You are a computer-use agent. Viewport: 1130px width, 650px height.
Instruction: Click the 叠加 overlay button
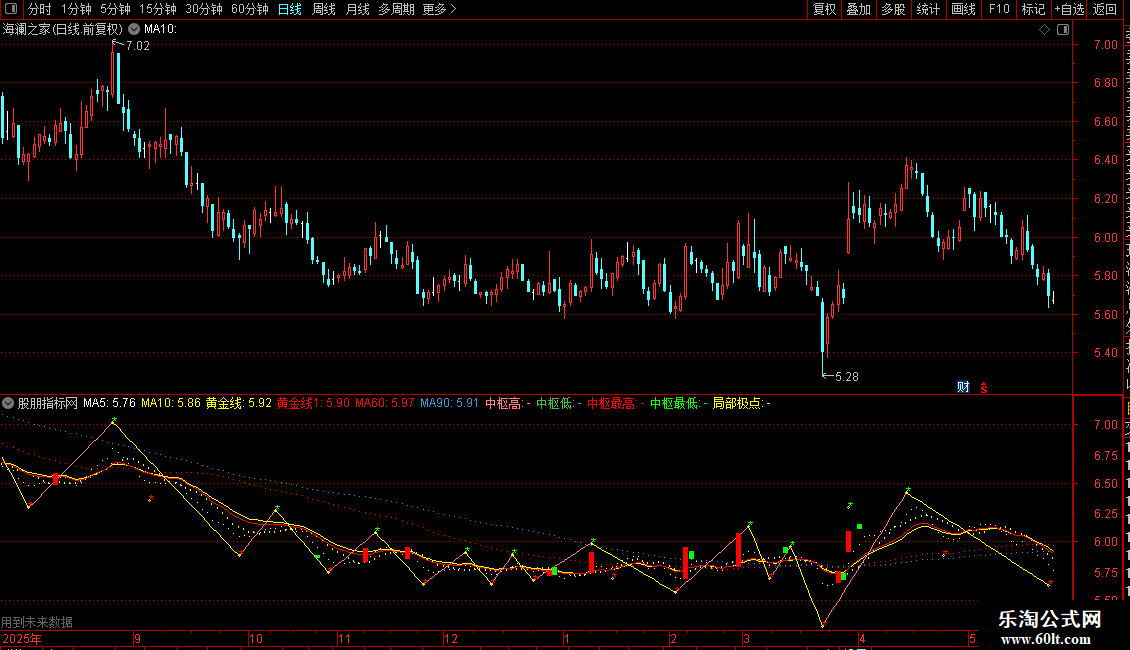[859, 9]
